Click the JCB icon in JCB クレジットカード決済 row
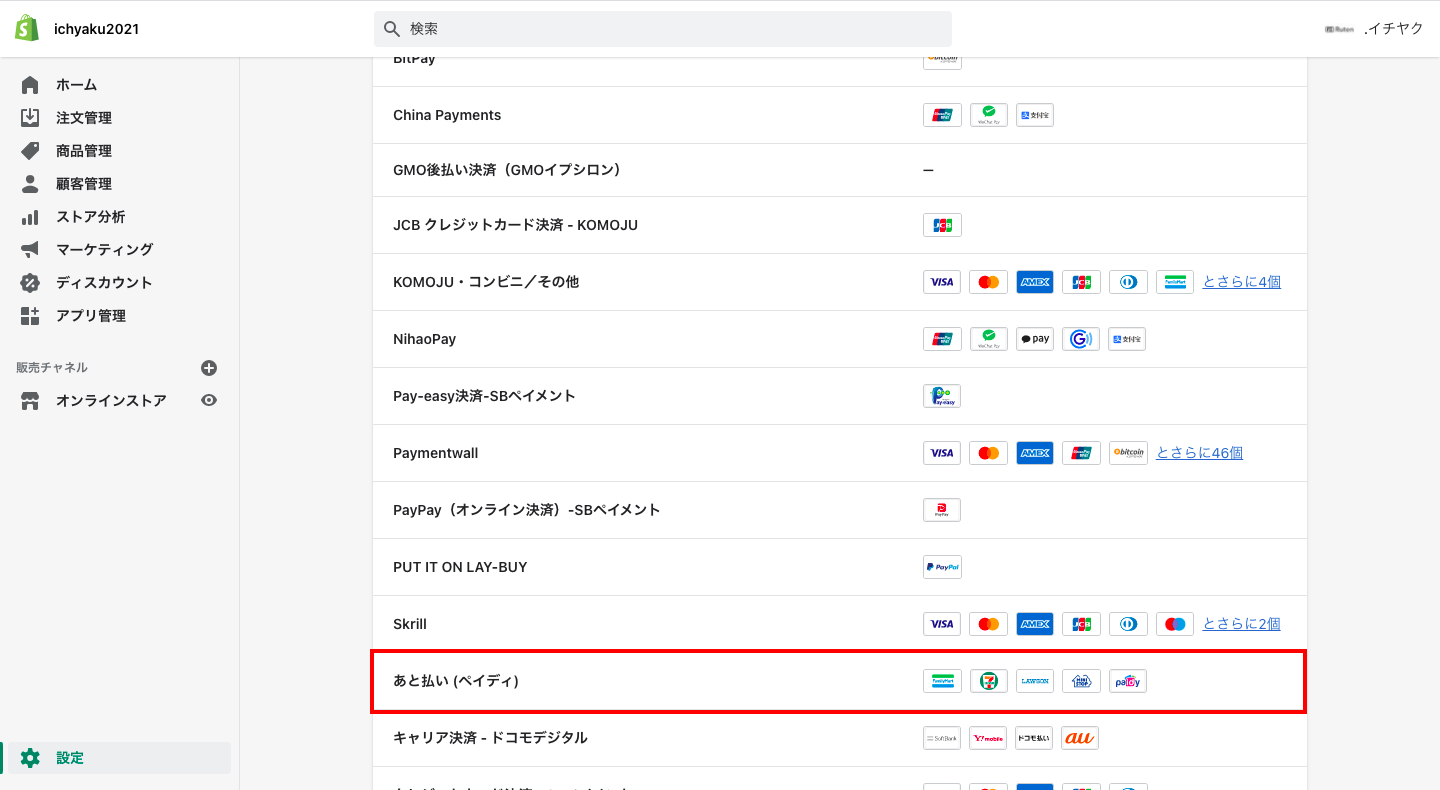 coord(942,225)
